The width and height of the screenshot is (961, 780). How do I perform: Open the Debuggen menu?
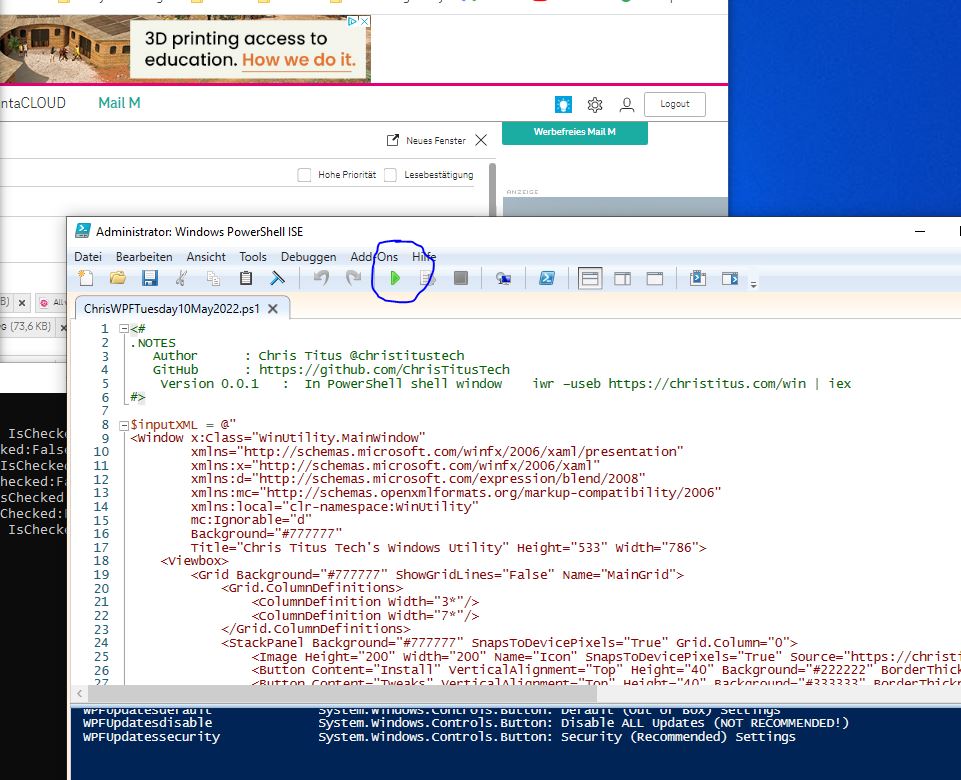tap(308, 257)
